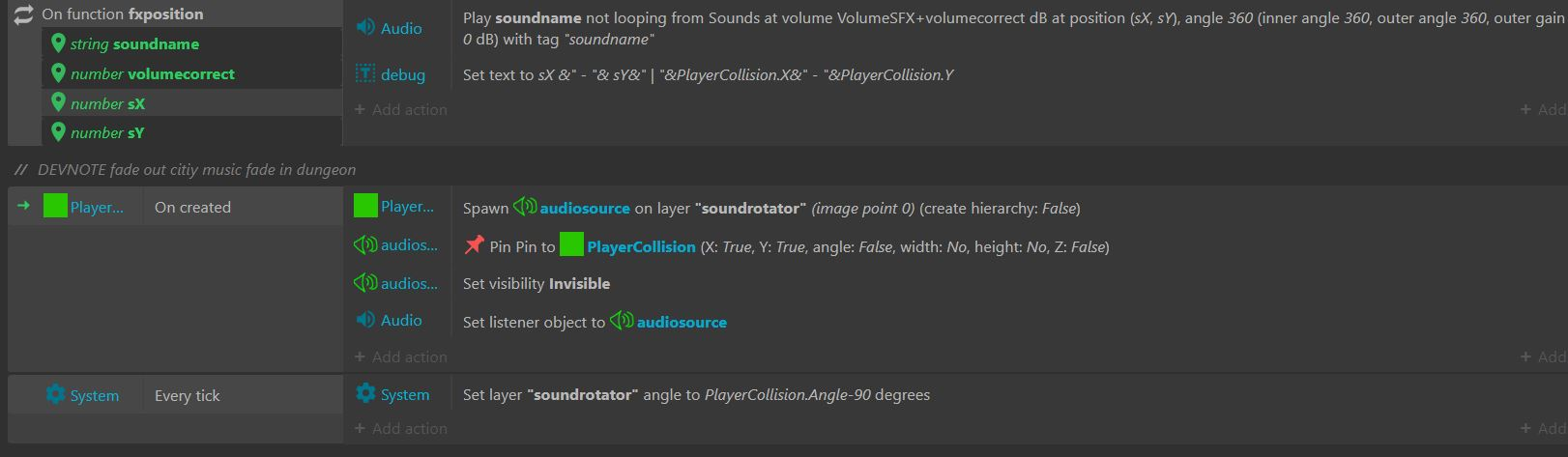Click the System gear icon in Set layer action
The height and width of the screenshot is (457, 1568).
click(x=365, y=394)
